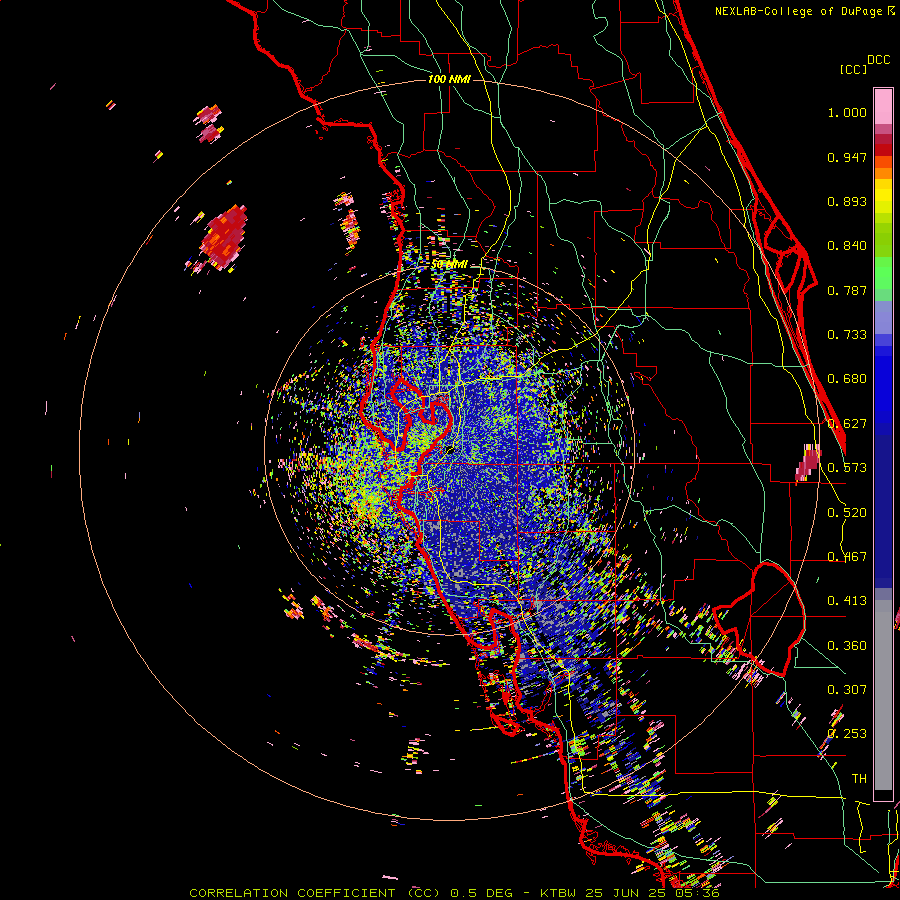Select the 0.733 scale value

847,335
